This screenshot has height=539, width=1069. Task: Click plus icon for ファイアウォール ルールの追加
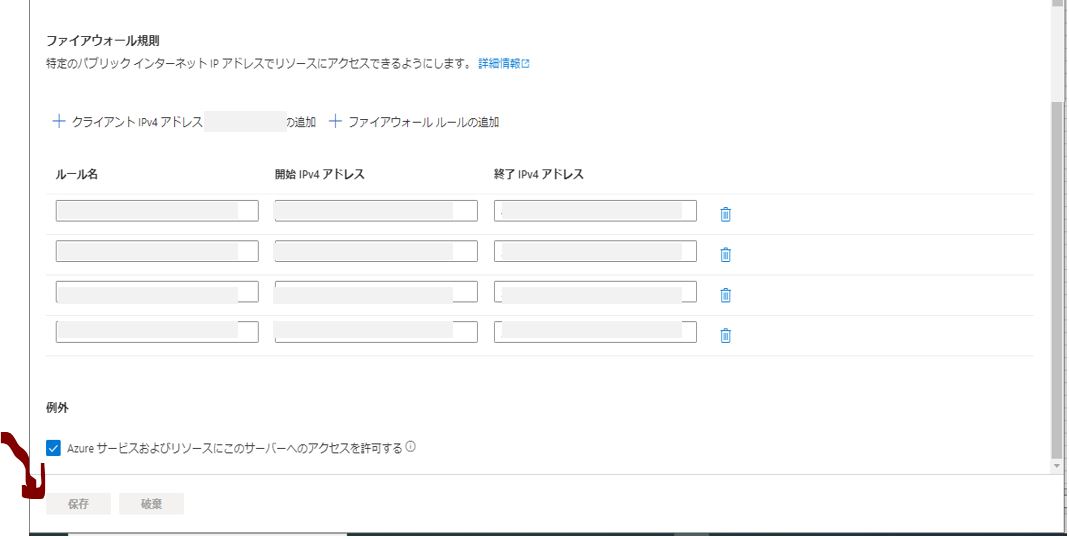pyautogui.click(x=335, y=122)
